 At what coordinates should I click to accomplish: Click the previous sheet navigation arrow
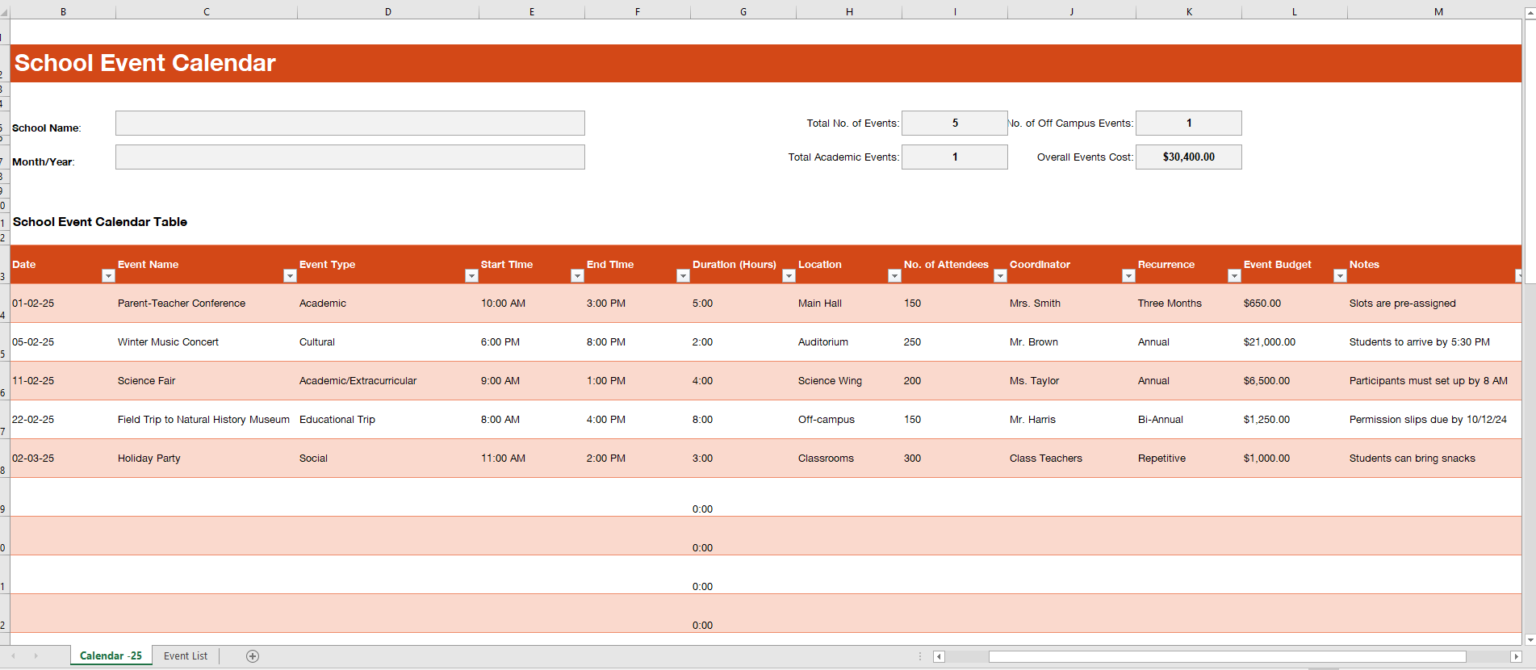[x=14, y=656]
